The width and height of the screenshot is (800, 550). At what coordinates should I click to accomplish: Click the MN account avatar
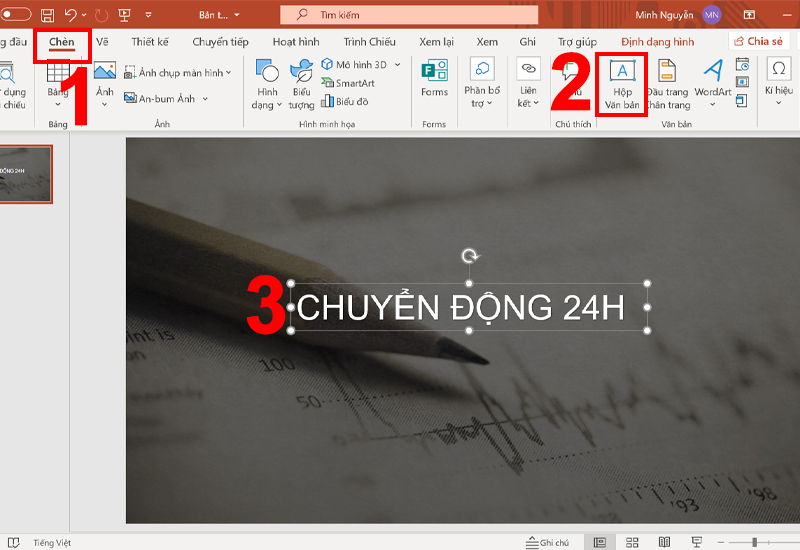point(712,15)
